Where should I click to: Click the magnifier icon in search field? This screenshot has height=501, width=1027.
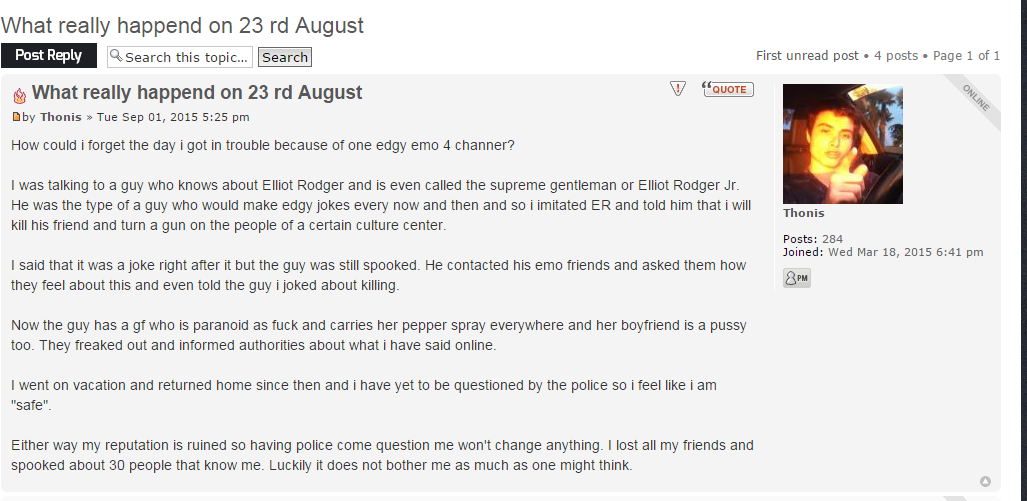[117, 56]
